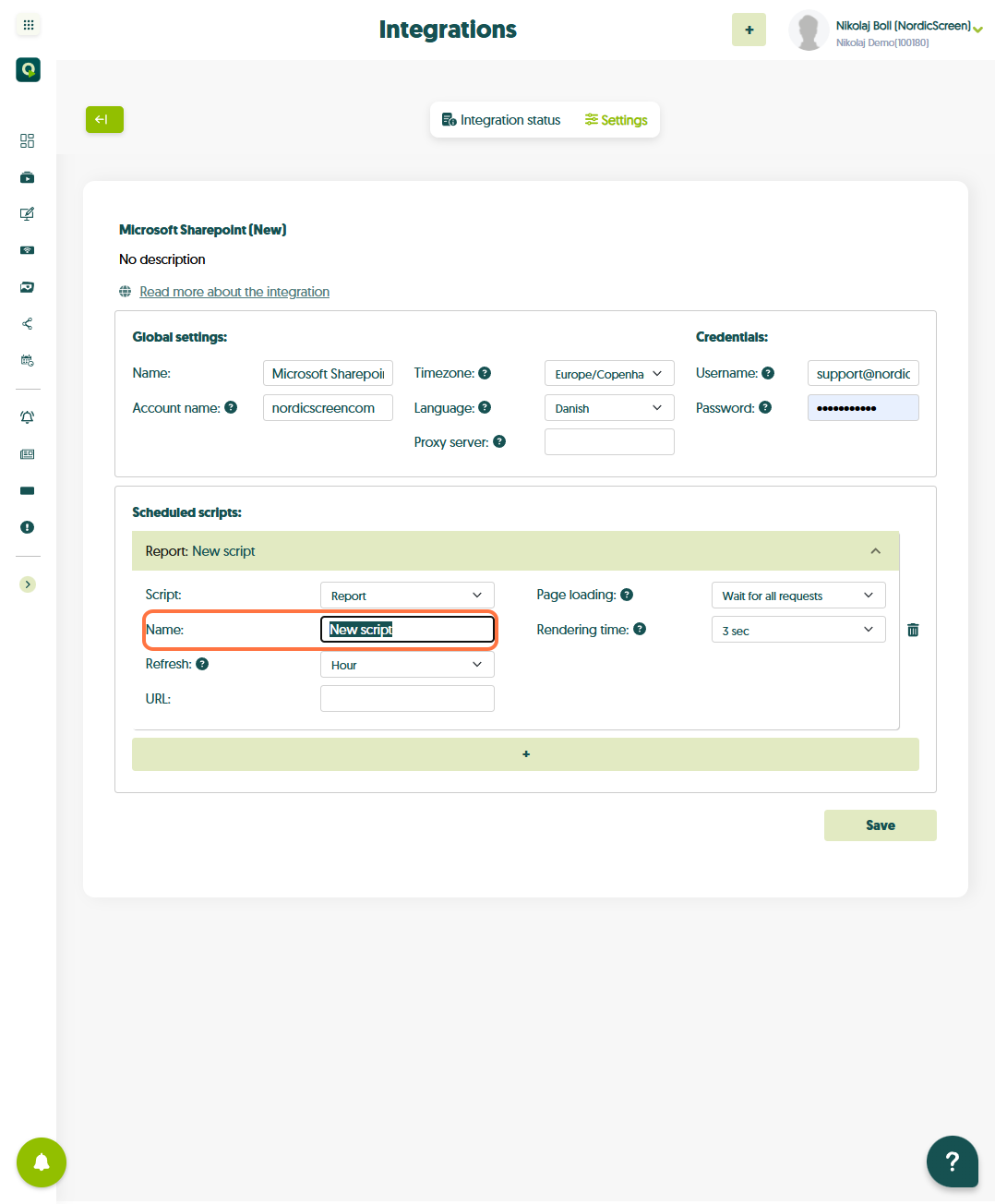Click the NordicScreen logo icon
Viewport: 995px width, 1204px height.
[28, 69]
